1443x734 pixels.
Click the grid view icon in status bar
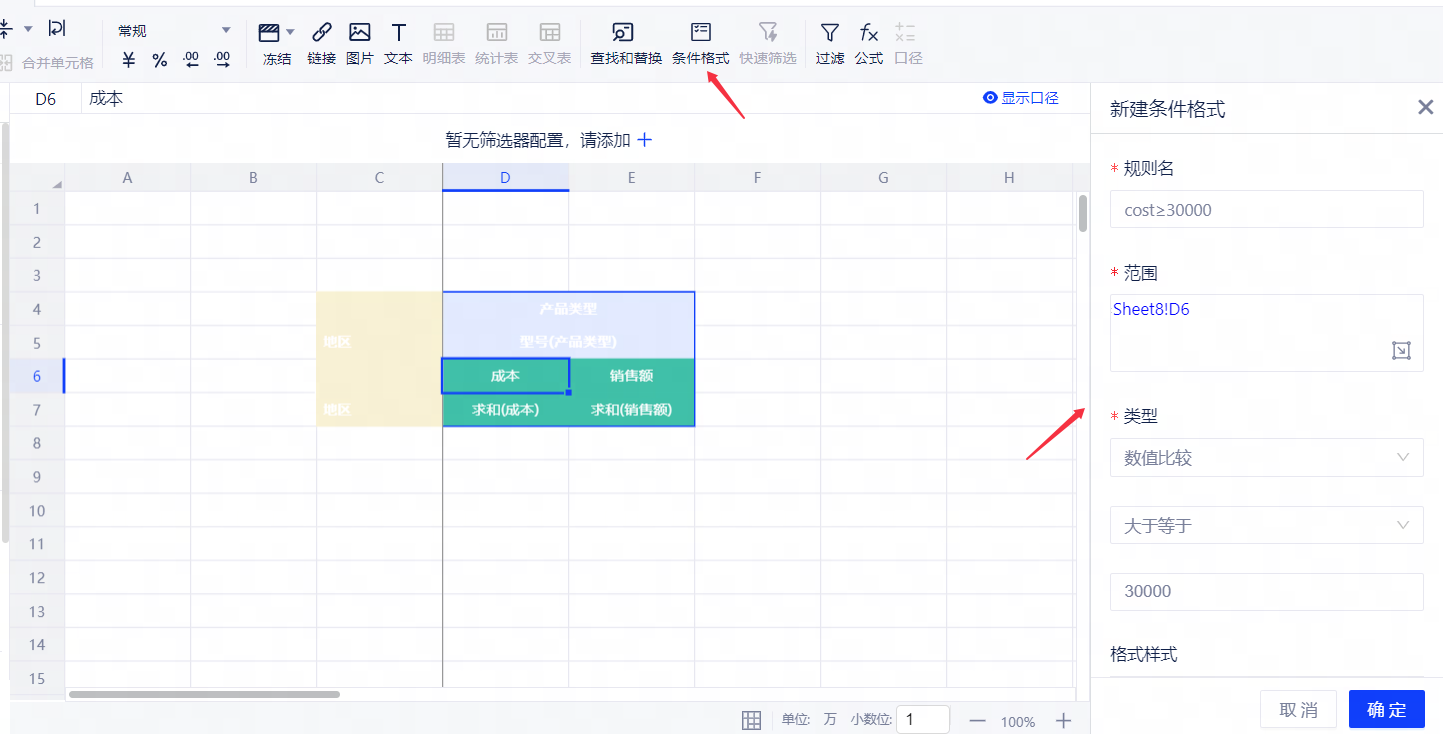(751, 720)
